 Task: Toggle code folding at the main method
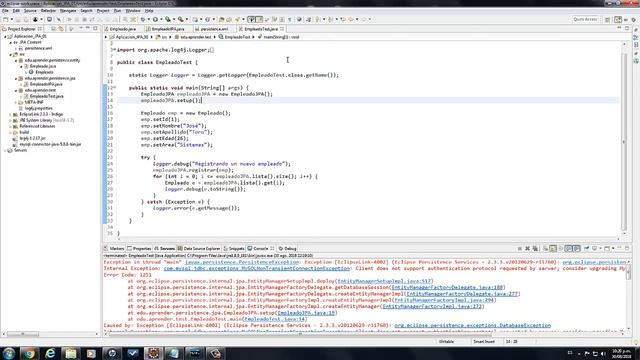(114, 88)
